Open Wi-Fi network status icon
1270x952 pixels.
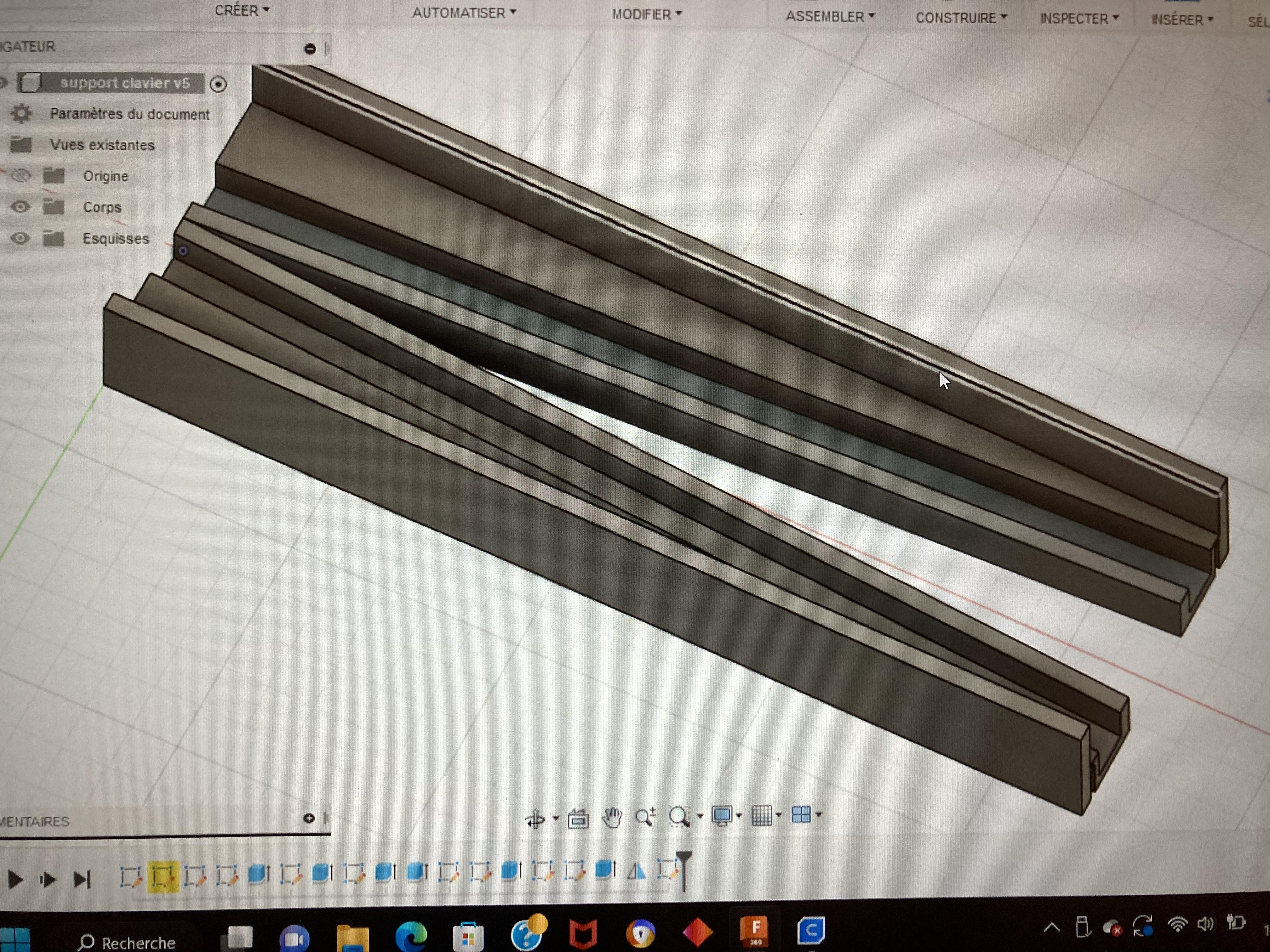[x=1178, y=925]
